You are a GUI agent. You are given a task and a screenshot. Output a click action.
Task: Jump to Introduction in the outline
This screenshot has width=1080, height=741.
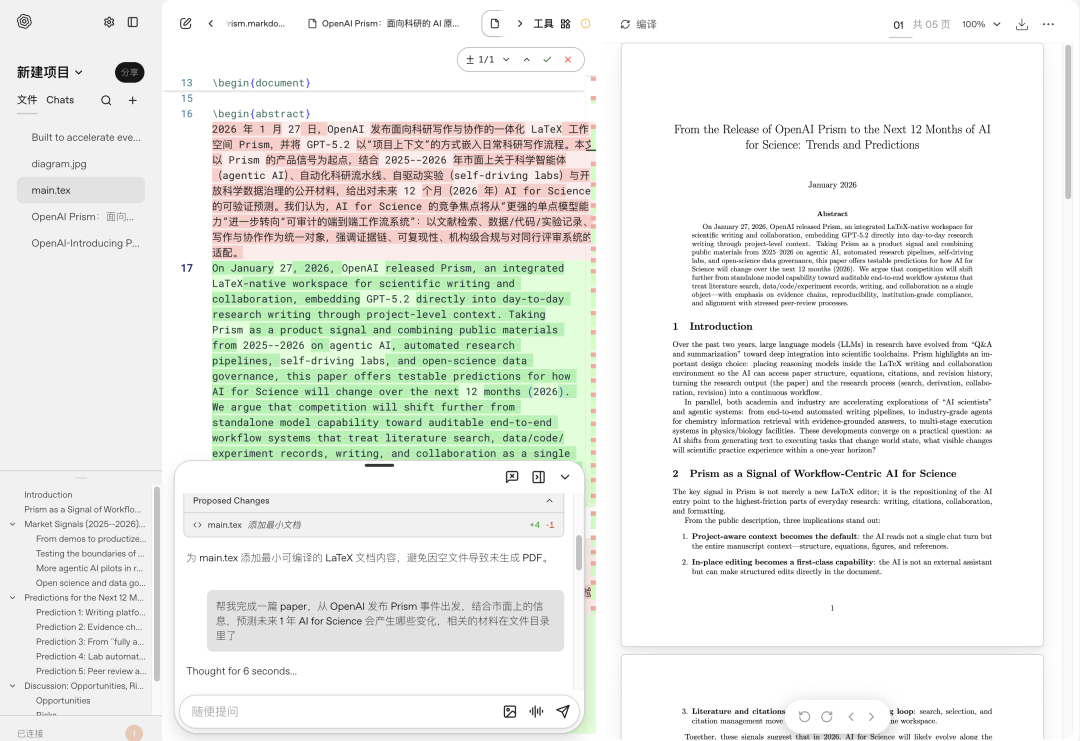point(48,494)
